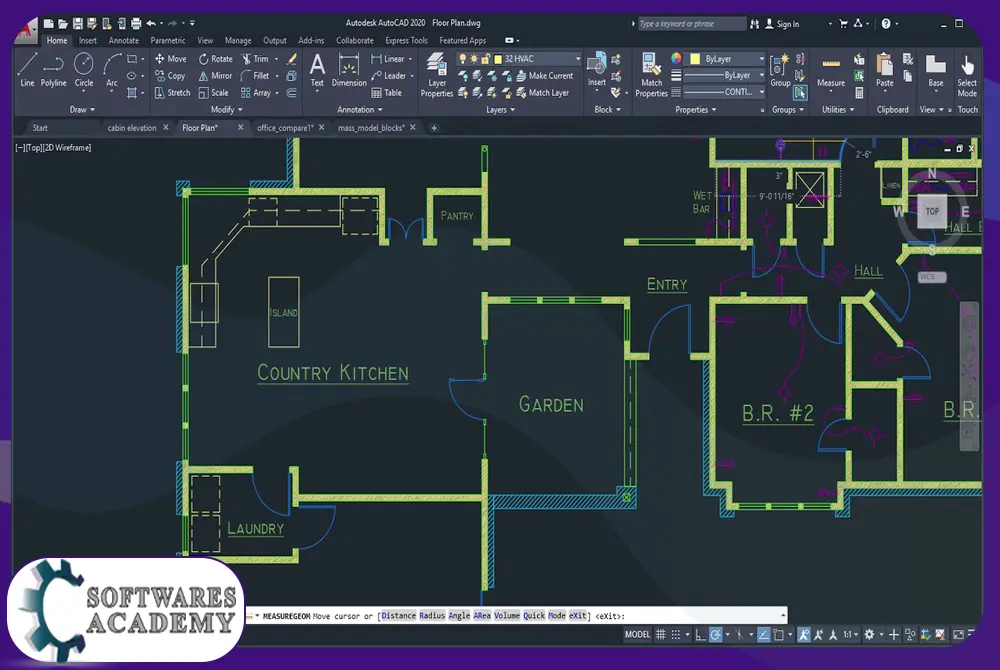This screenshot has width=1000, height=670.
Task: Toggle drawing grid display in status bar
Action: pyautogui.click(x=661, y=634)
